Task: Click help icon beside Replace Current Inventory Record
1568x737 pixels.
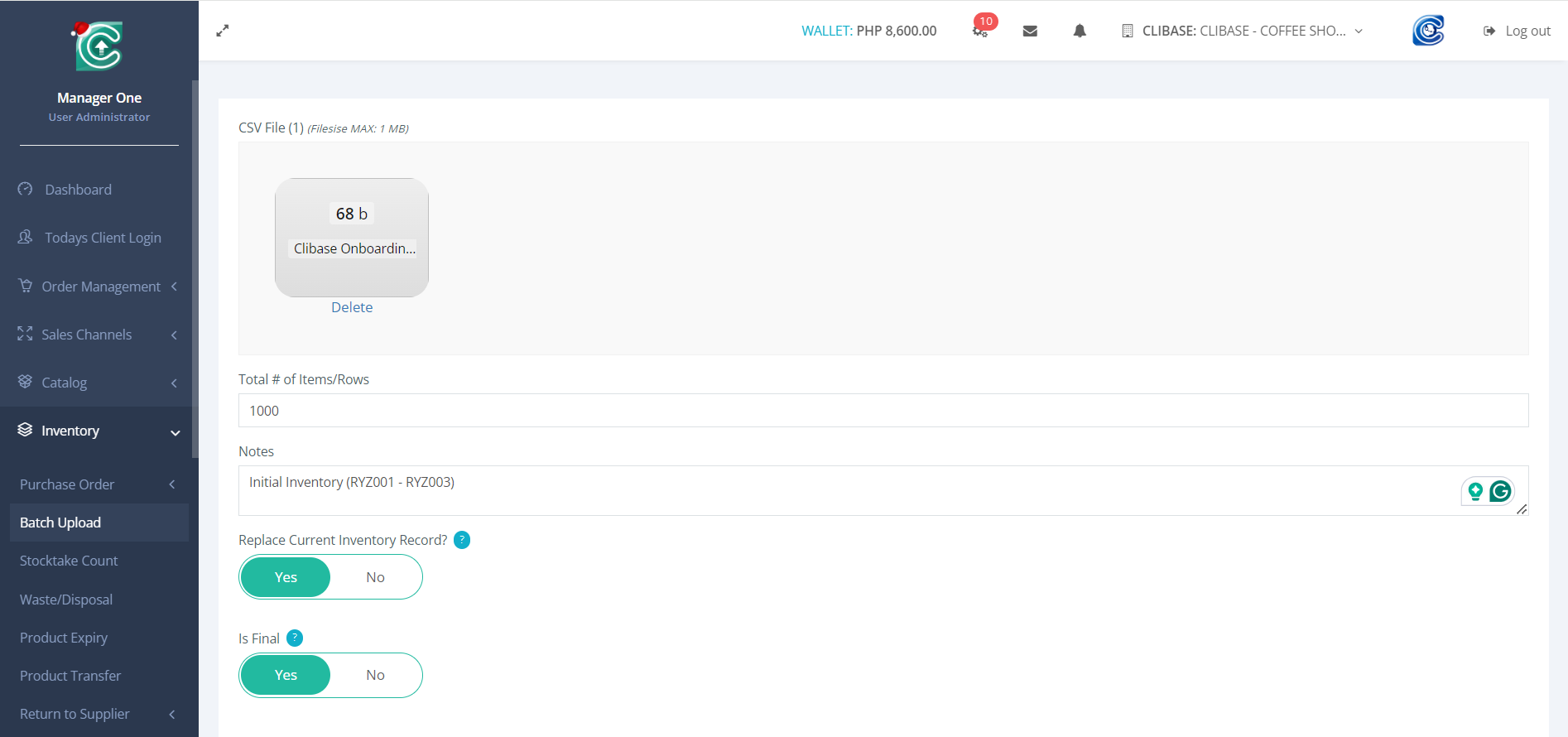Action: click(x=462, y=540)
